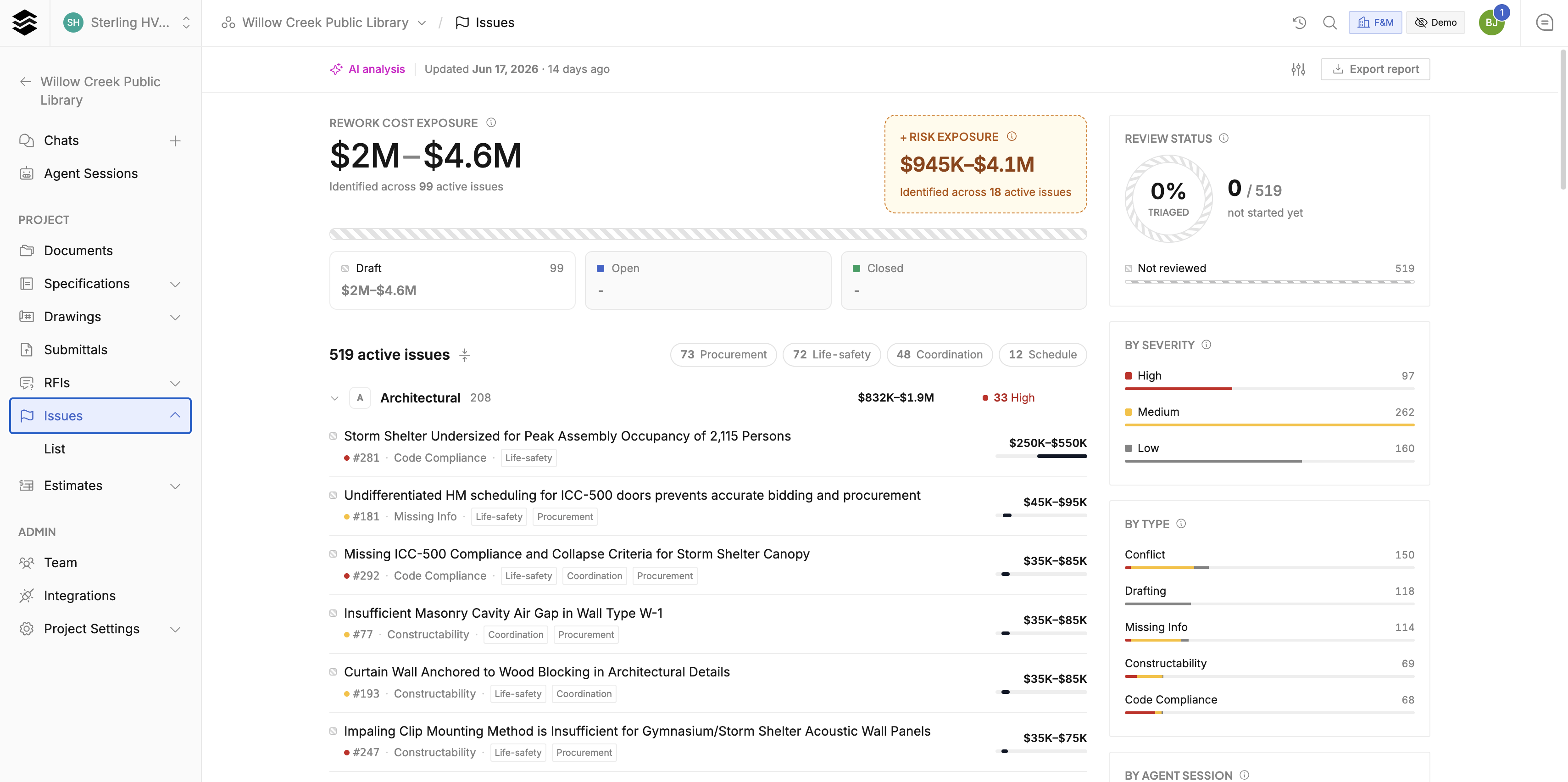Open the Willow Creek Public Library project dropdown

pos(324,22)
